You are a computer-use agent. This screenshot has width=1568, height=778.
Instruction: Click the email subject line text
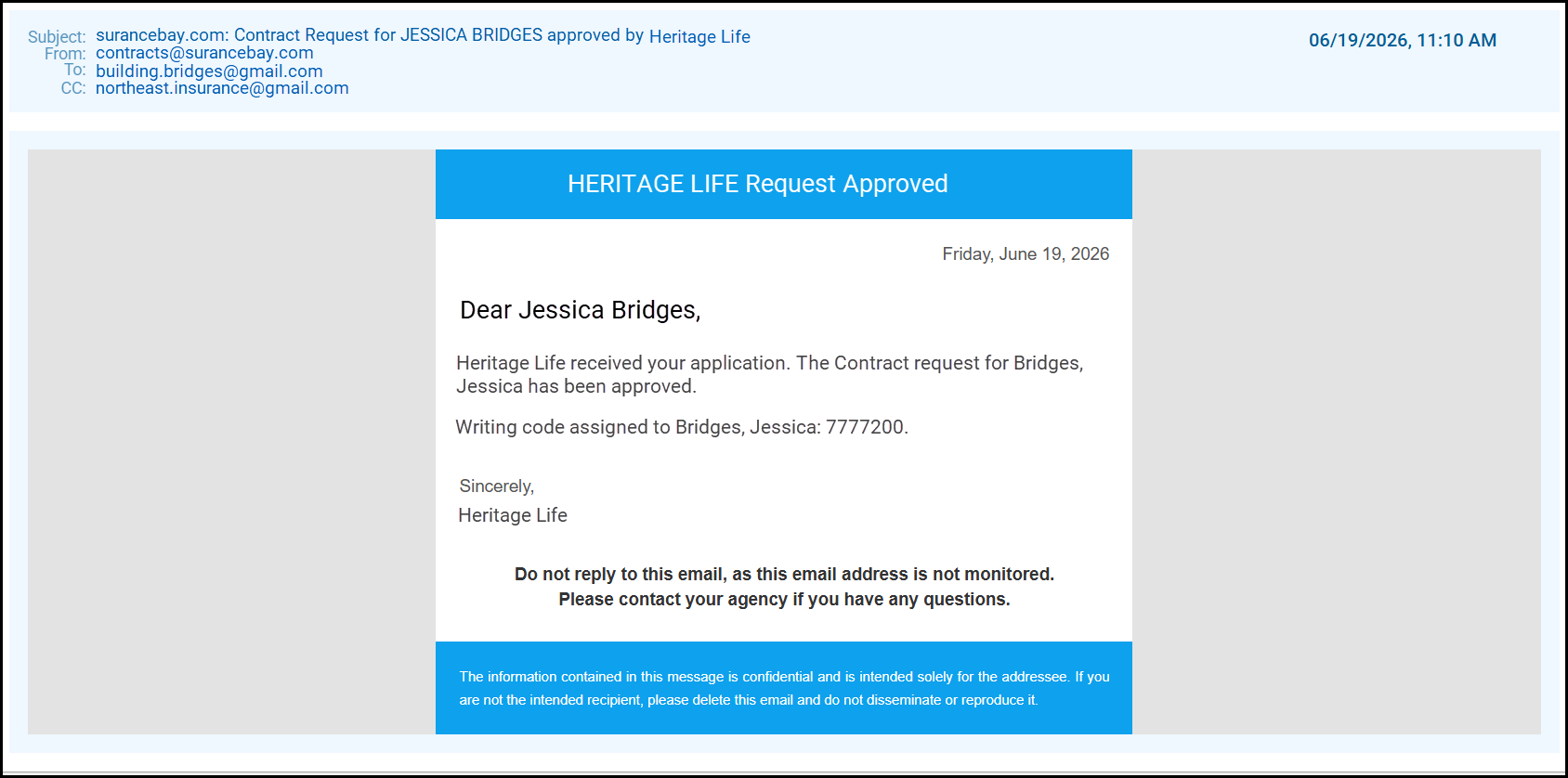pyautogui.click(x=423, y=35)
